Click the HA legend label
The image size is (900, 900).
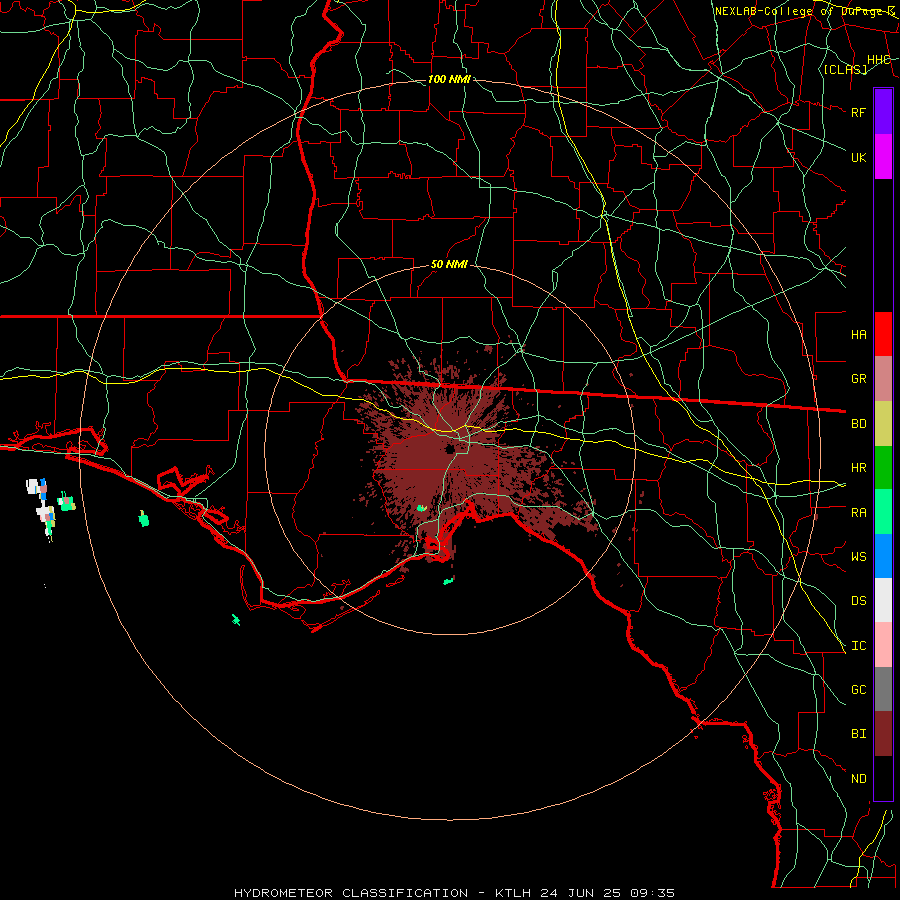pos(858,334)
